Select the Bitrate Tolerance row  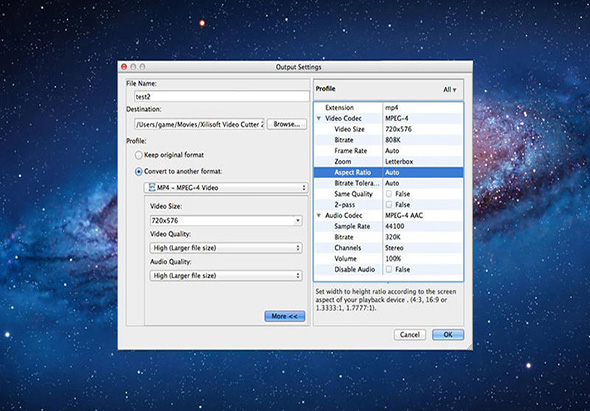coord(388,183)
